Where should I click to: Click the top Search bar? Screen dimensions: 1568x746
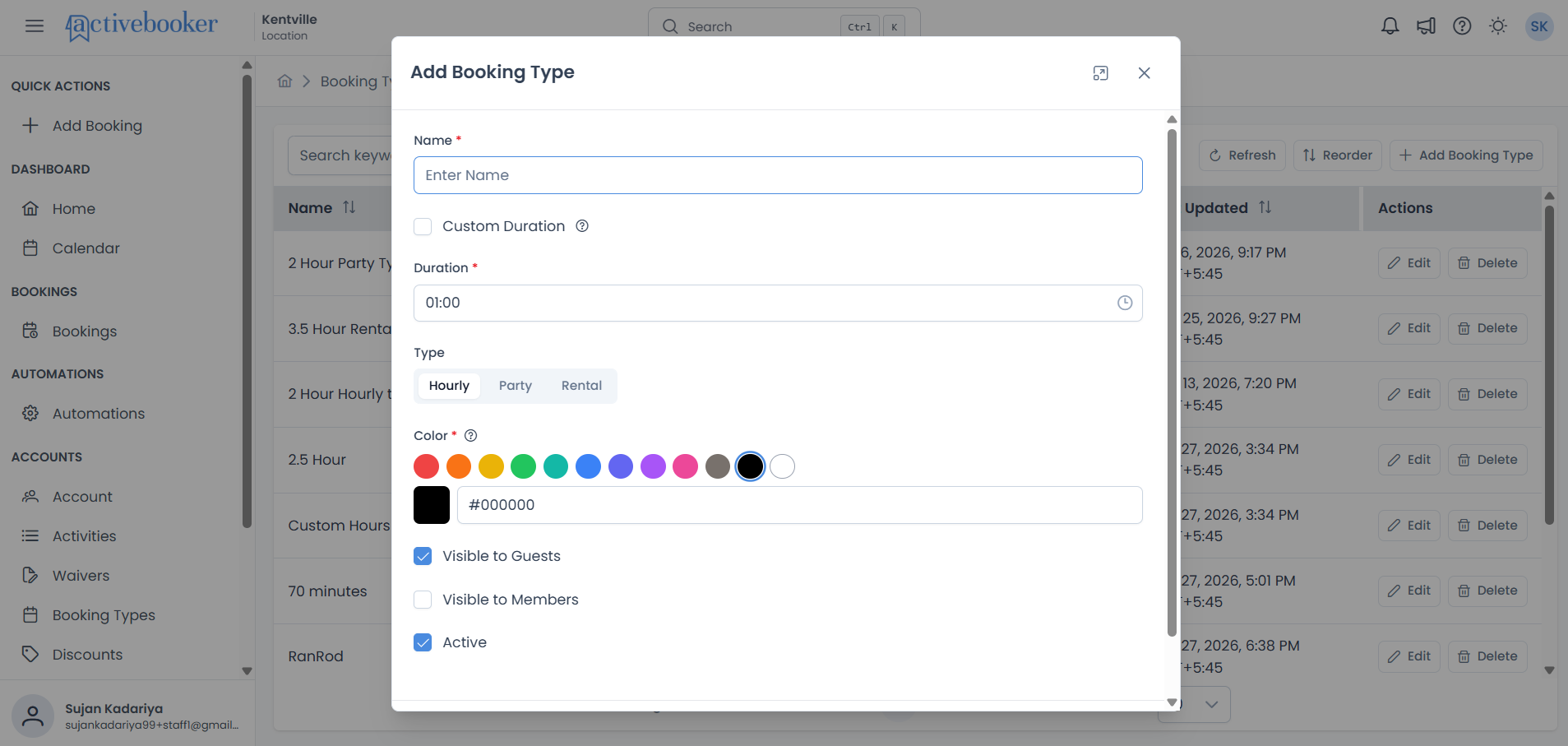click(x=784, y=26)
